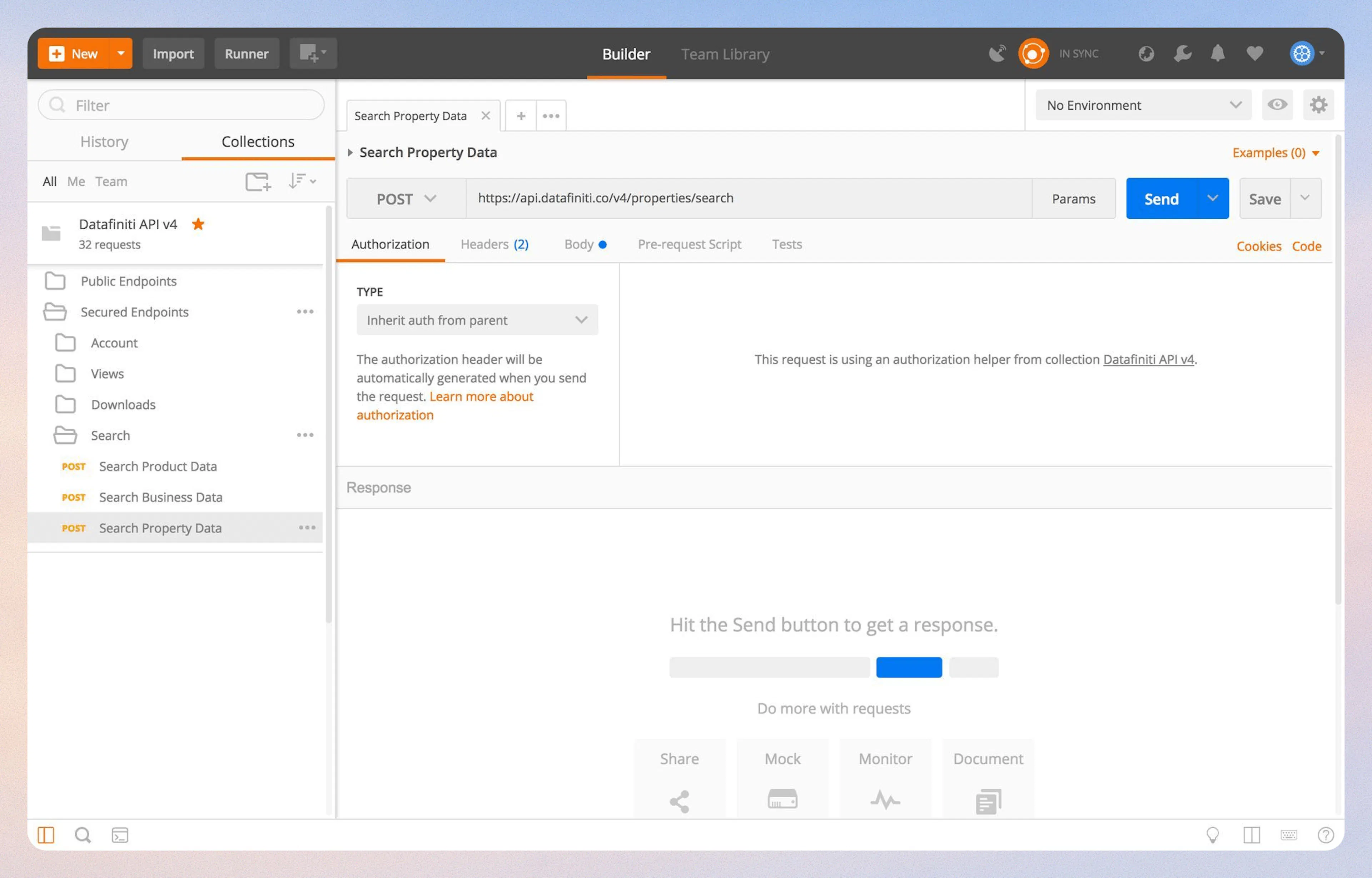1372x878 pixels.
Task: Open the Team Library view
Action: pyautogui.click(x=725, y=54)
